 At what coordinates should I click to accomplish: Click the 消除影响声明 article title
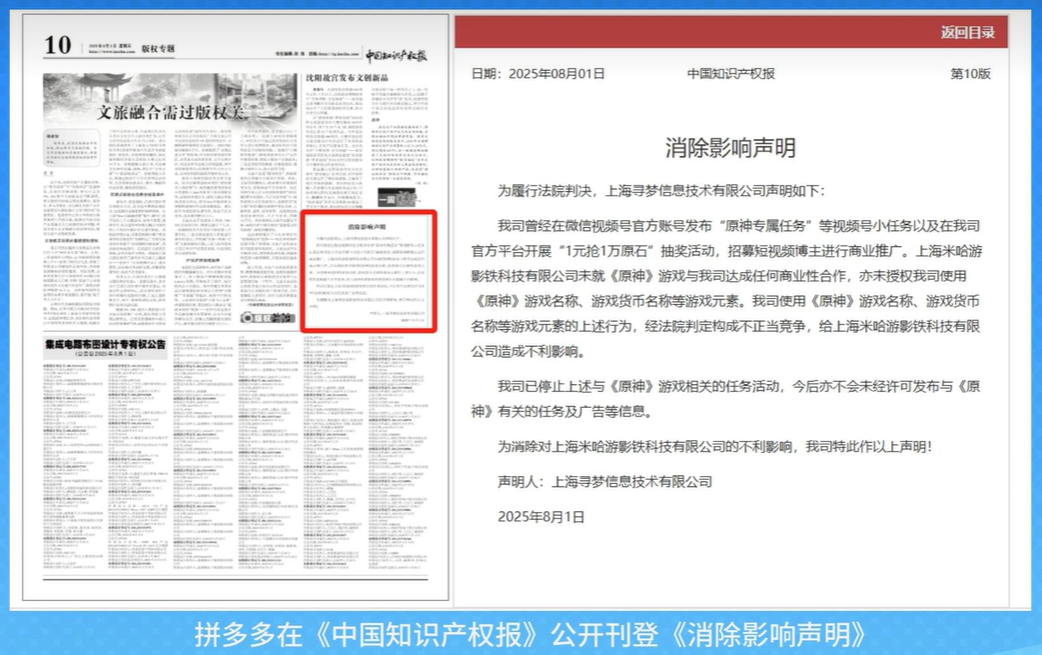click(730, 147)
